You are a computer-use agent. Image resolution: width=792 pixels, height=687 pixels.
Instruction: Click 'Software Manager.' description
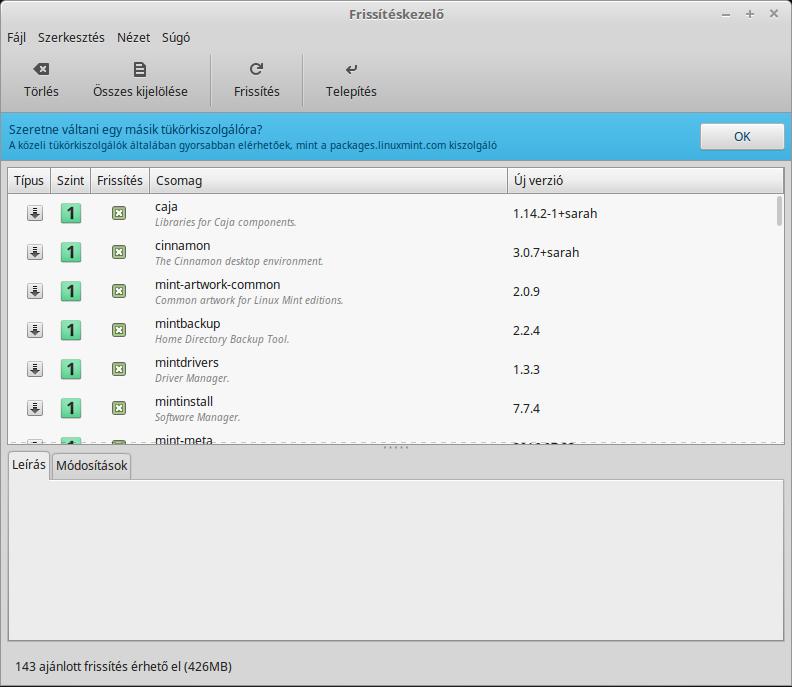tap(197, 417)
